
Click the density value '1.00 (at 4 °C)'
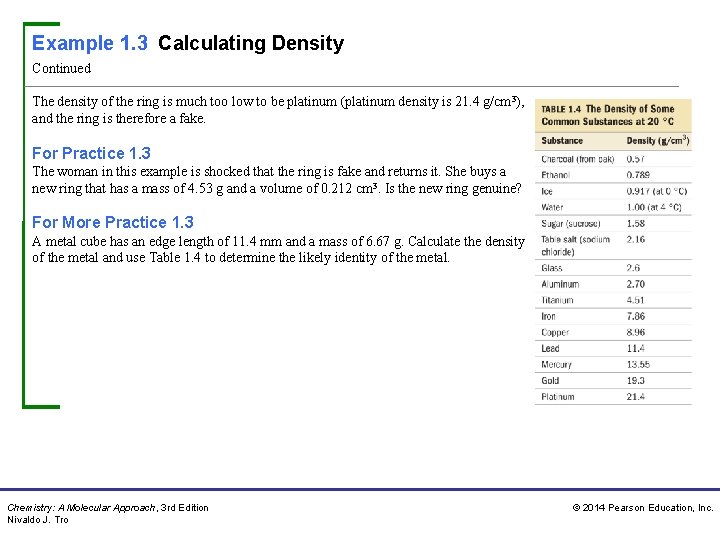[x=654, y=207]
